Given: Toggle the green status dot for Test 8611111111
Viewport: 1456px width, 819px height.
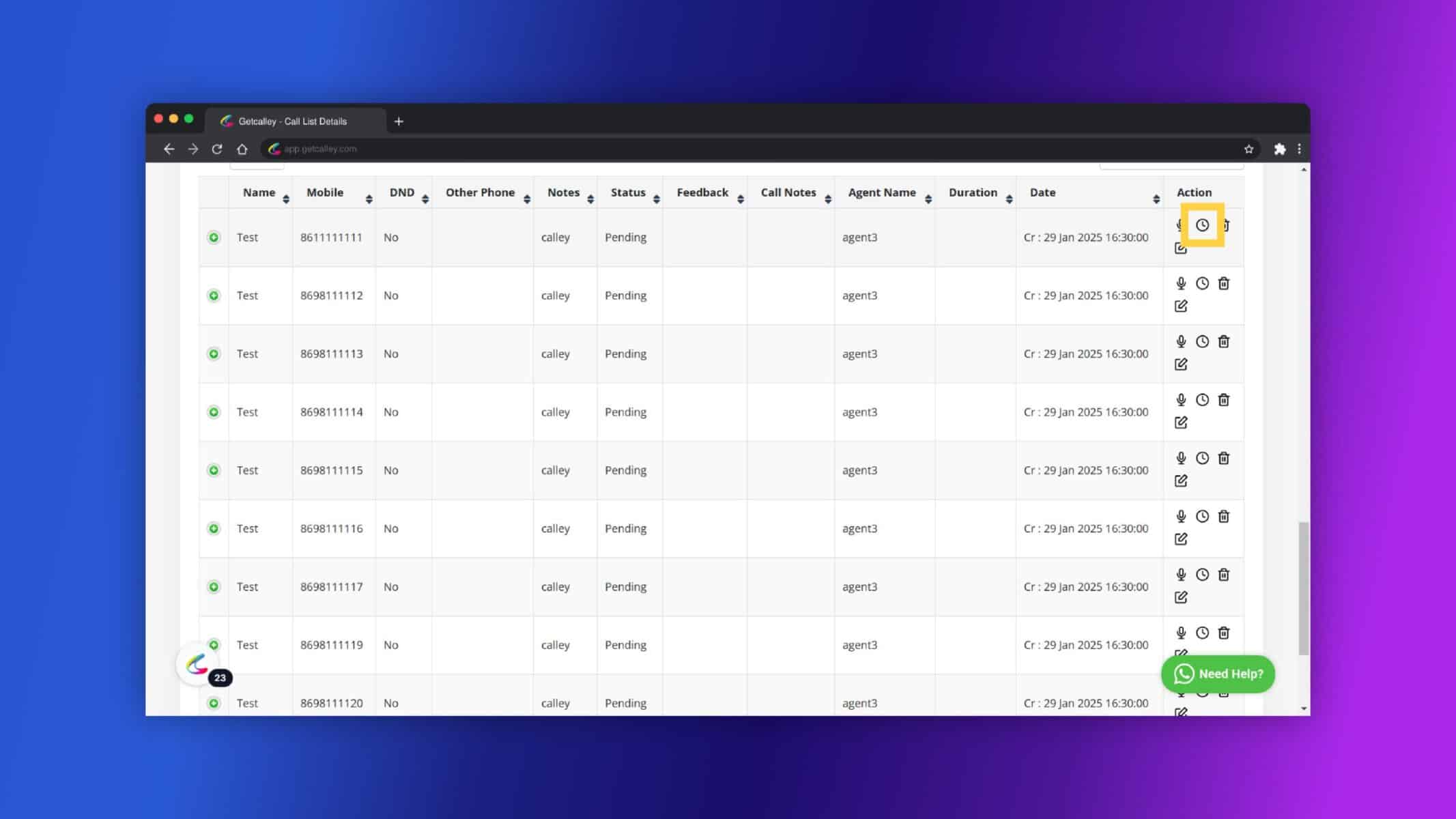Looking at the screenshot, I should click(x=213, y=237).
